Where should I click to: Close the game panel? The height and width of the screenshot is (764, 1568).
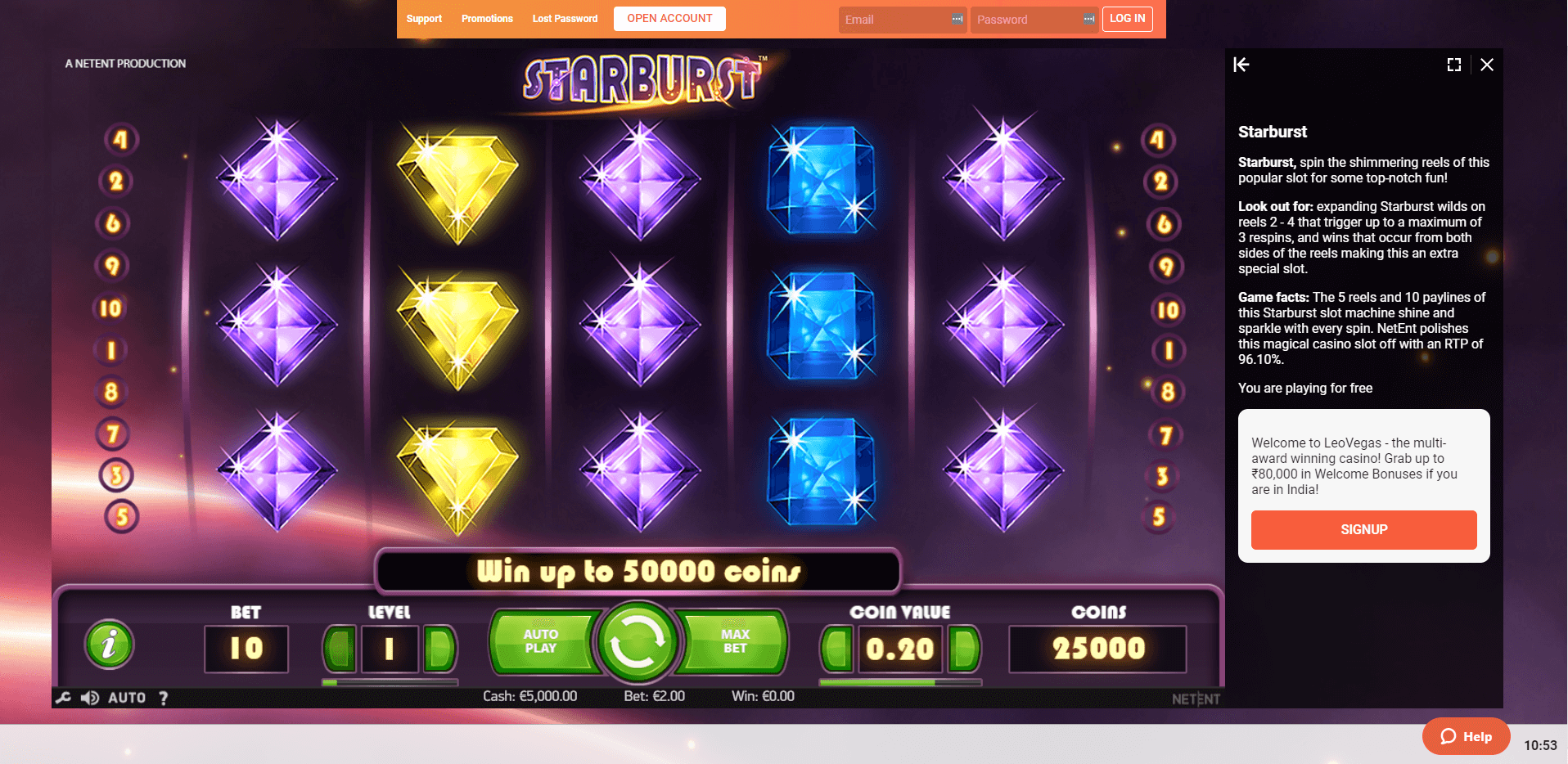pos(1487,65)
